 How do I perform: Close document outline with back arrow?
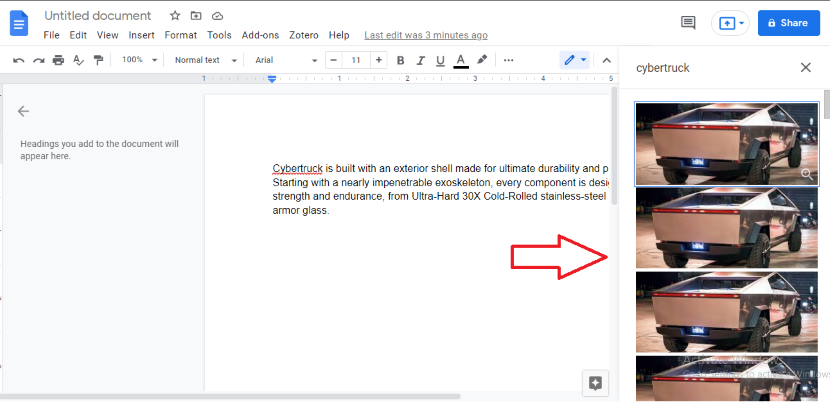coord(23,111)
